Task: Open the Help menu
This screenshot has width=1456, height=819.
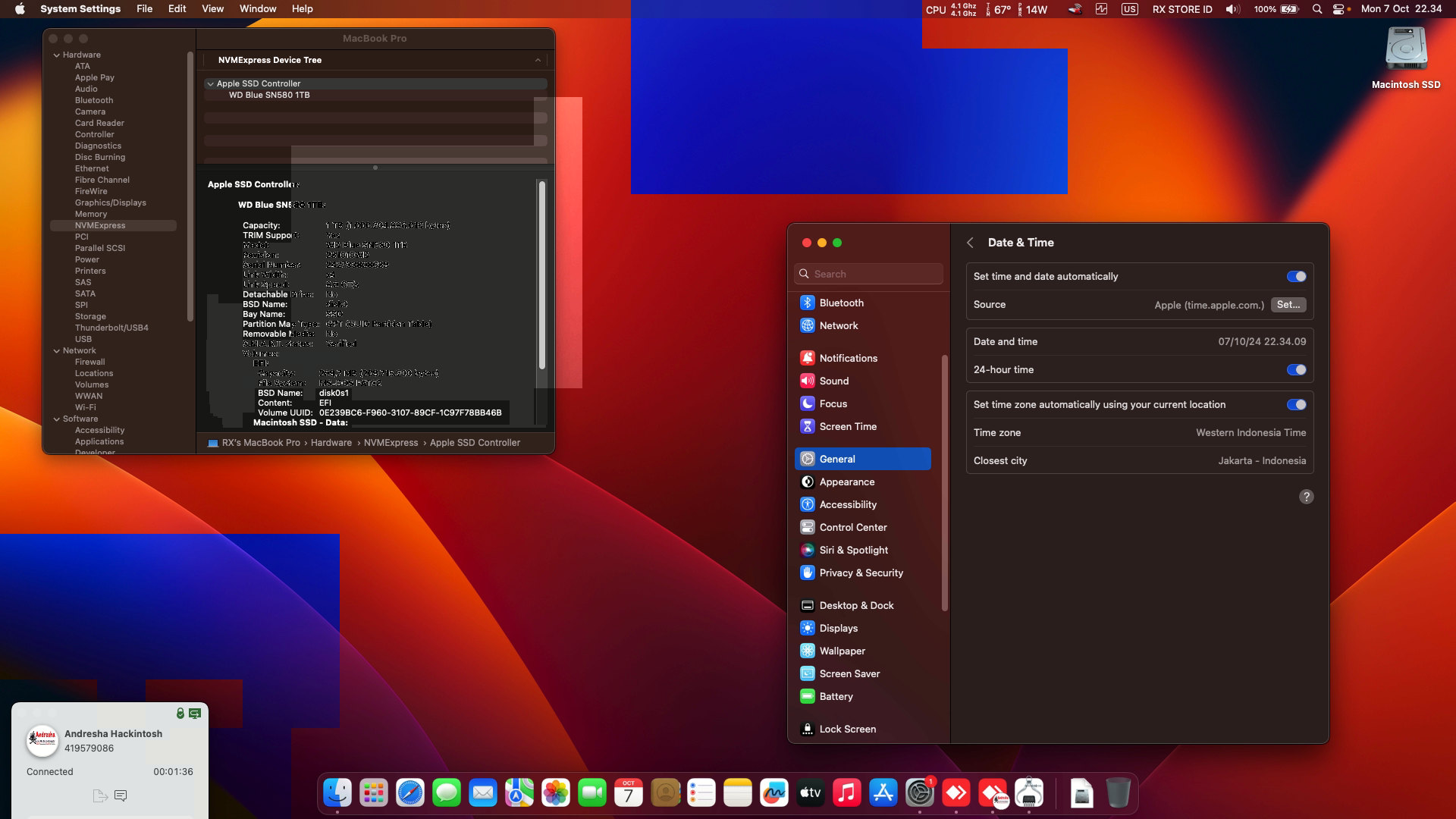Action: point(302,9)
